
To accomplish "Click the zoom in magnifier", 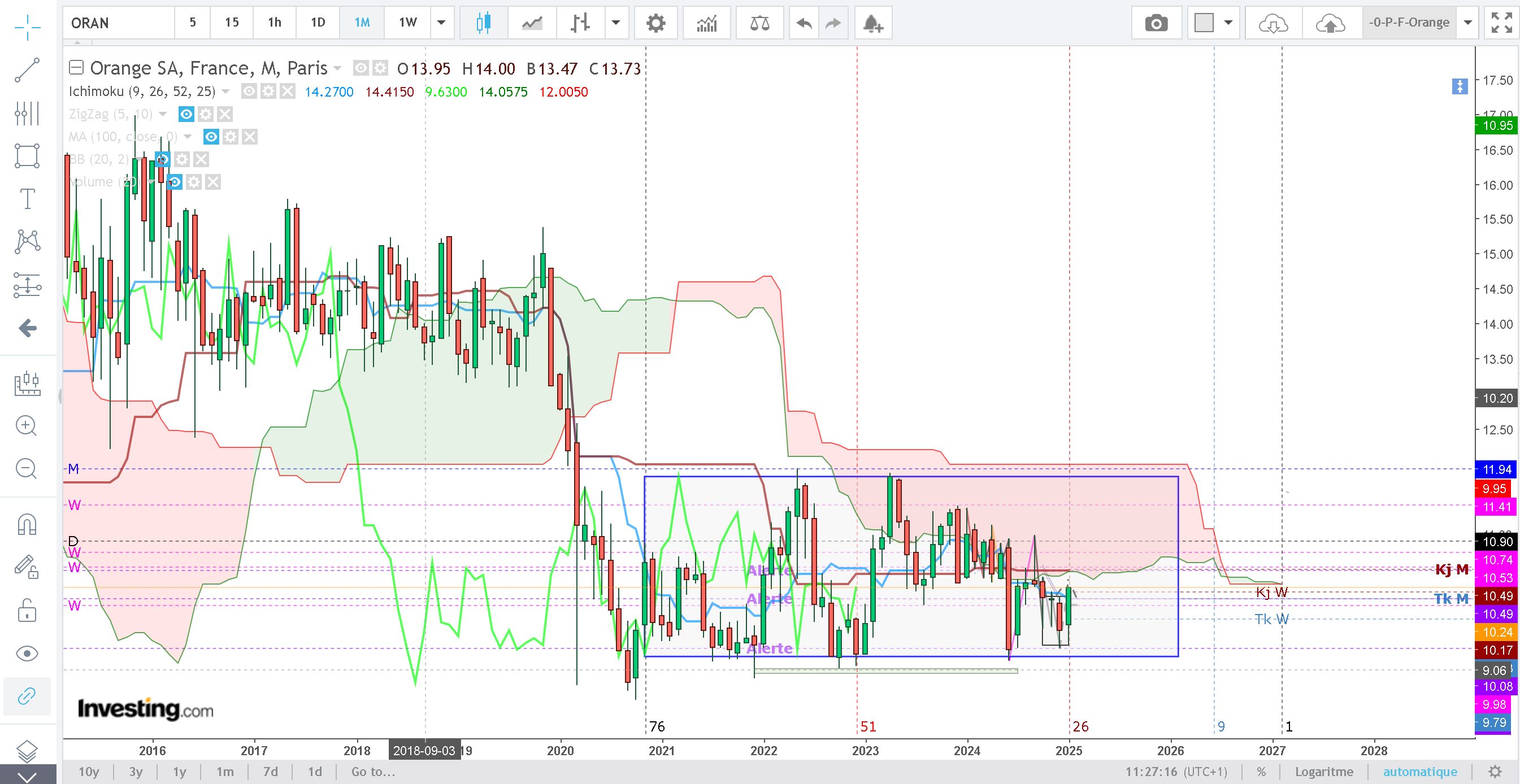I will (x=27, y=425).
